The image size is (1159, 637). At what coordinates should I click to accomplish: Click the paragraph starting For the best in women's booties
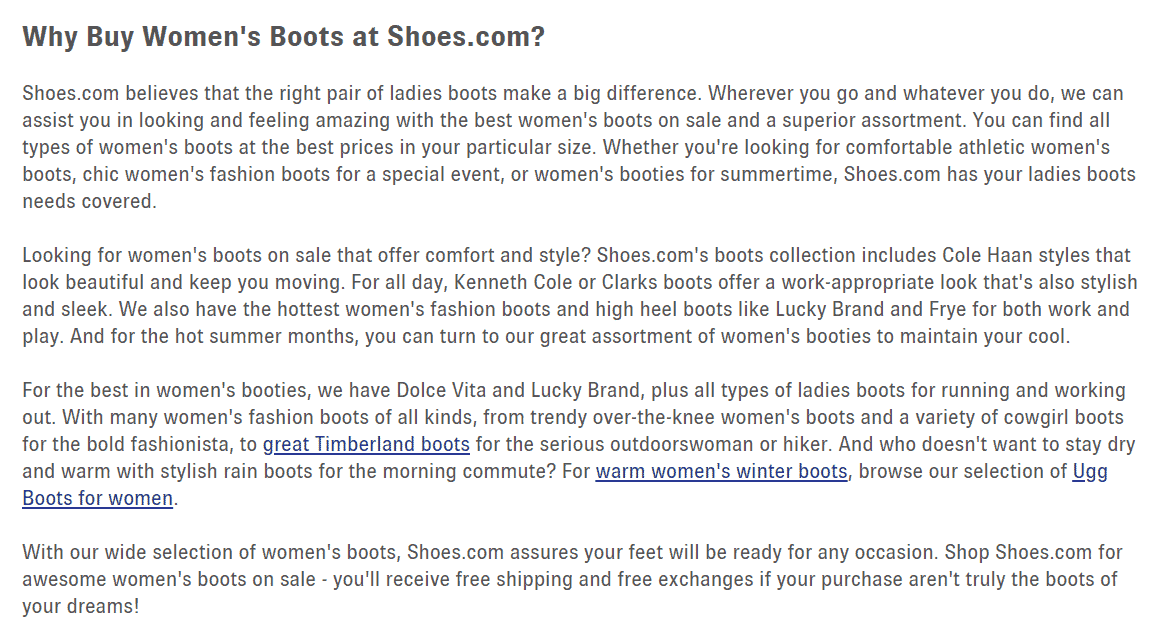pos(578,444)
